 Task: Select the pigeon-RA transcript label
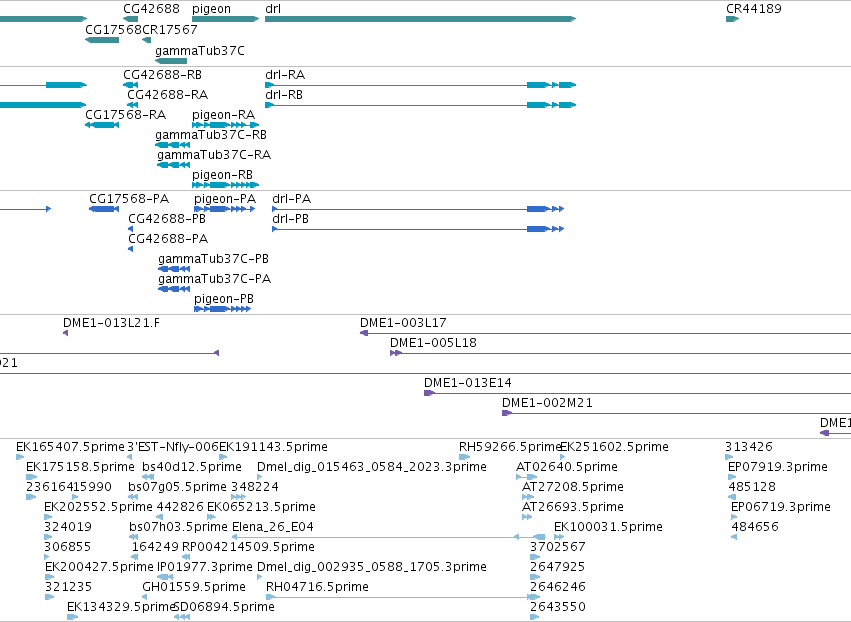point(224,115)
